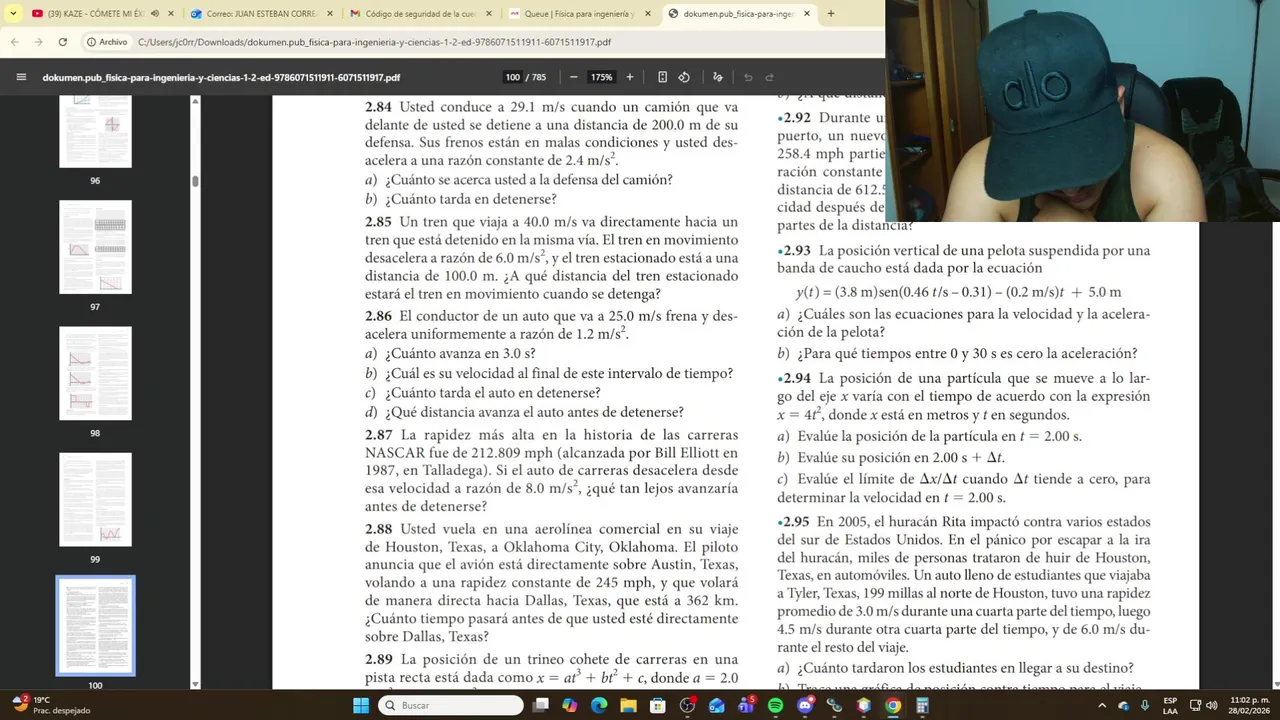Click the OneDrive tray icon
This screenshot has width=1280, height=720.
[1124, 705]
